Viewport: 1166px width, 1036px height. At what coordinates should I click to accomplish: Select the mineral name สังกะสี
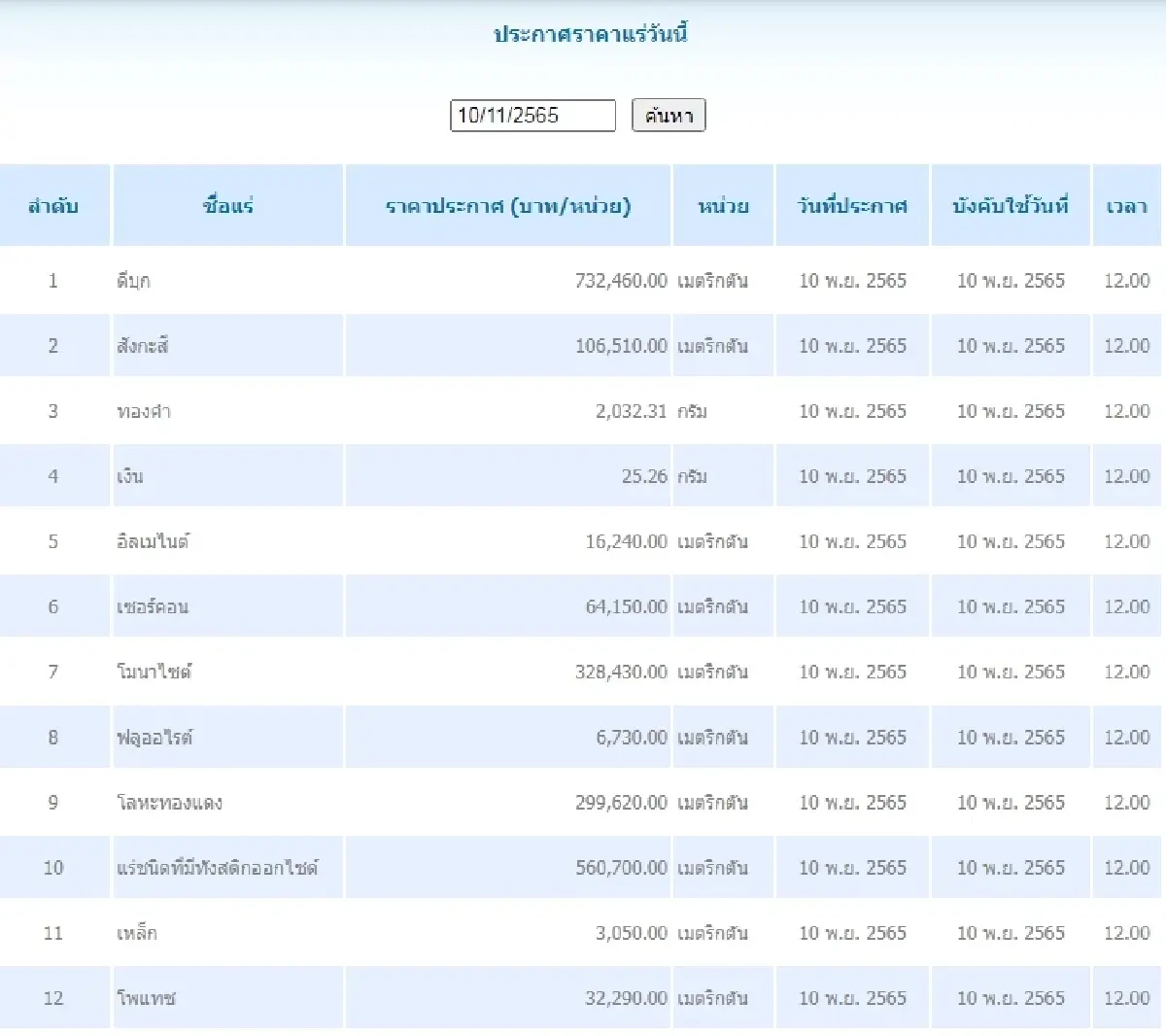(x=143, y=346)
